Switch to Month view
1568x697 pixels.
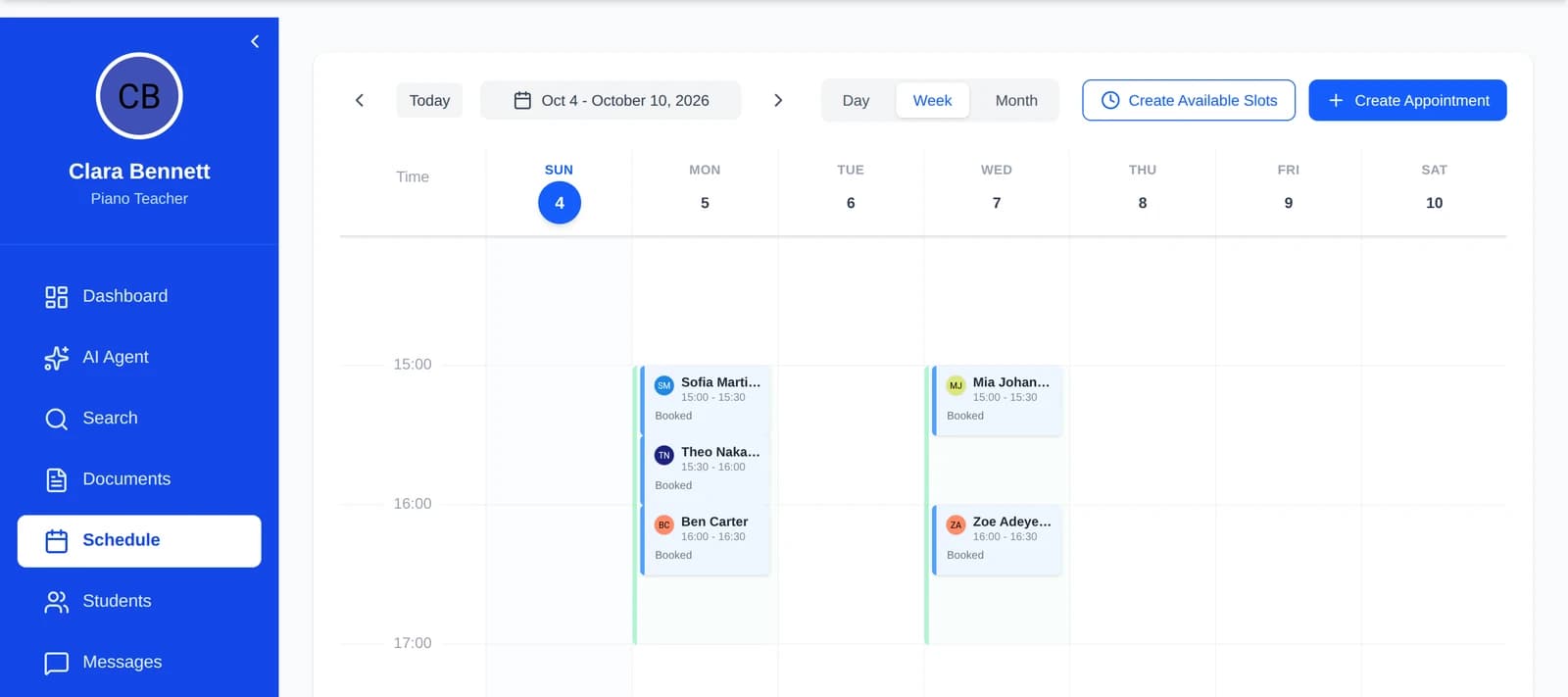pyautogui.click(x=1016, y=100)
